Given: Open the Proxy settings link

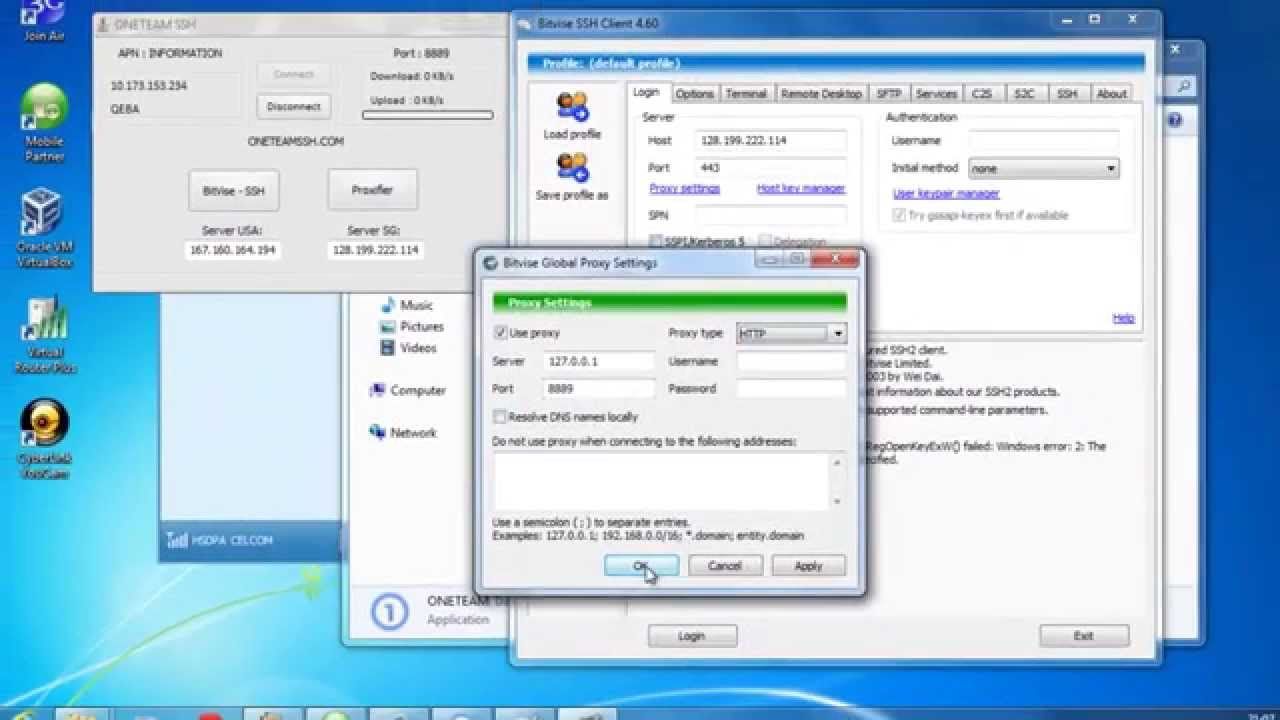Looking at the screenshot, I should [685, 188].
